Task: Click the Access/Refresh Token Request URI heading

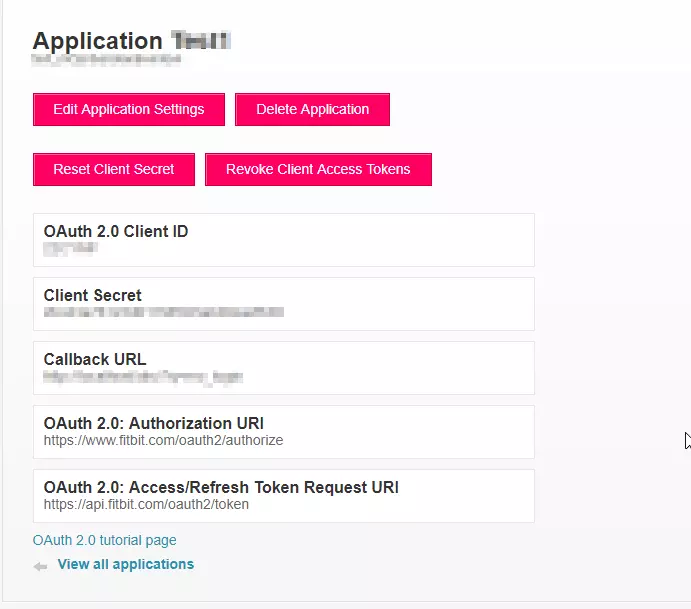Action: coord(221,487)
